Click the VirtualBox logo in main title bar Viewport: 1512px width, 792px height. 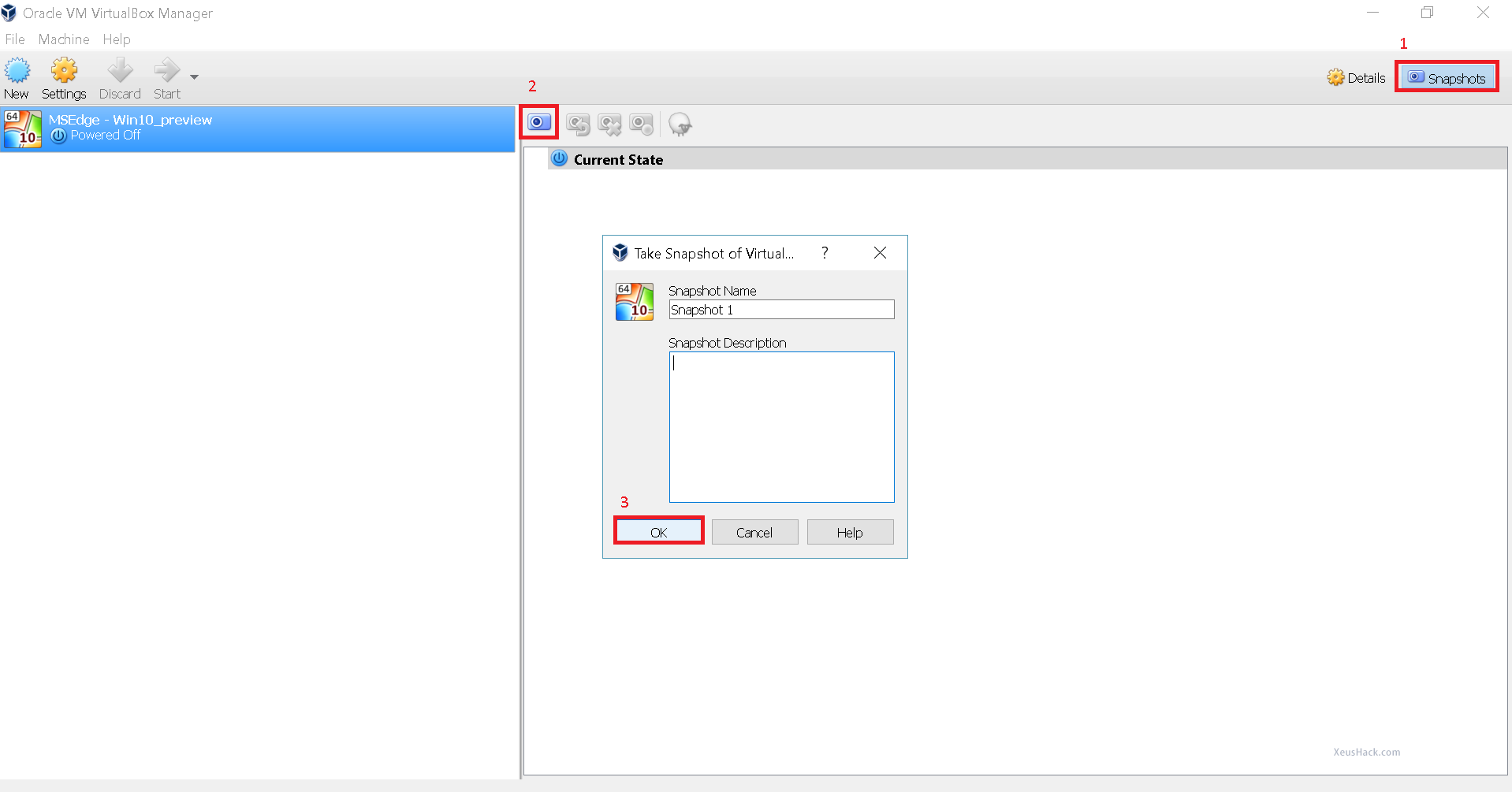(x=9, y=13)
